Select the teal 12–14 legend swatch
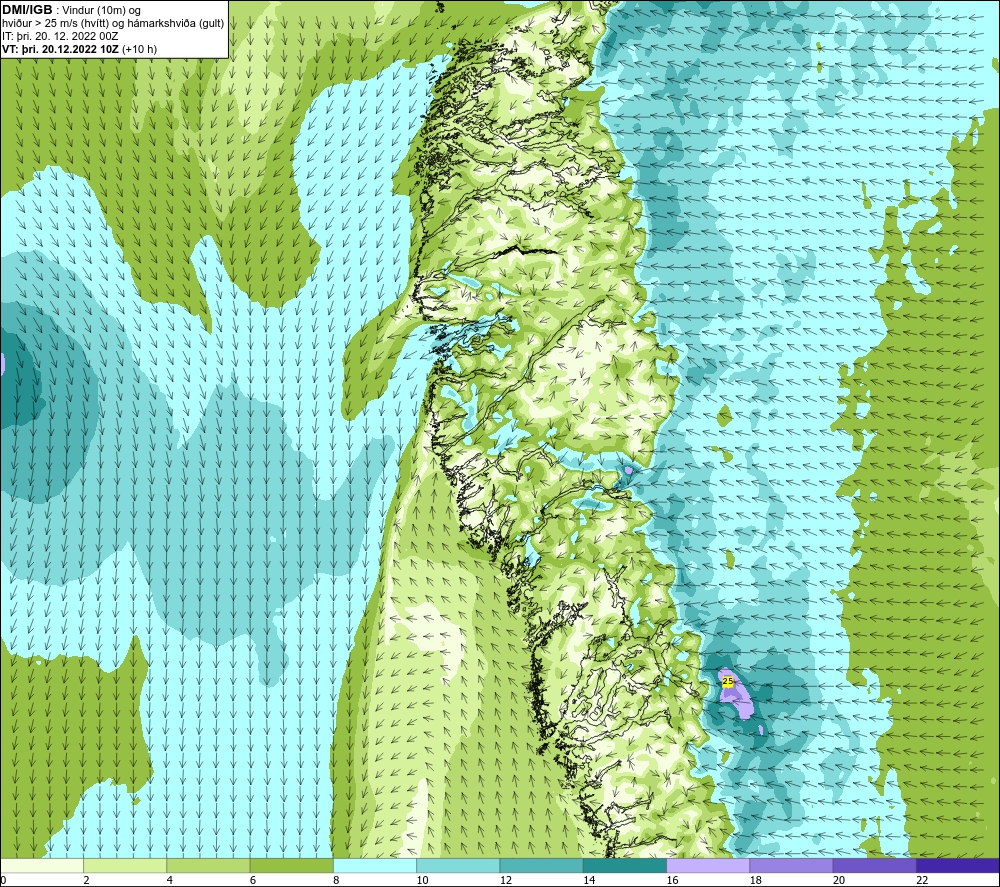Image resolution: width=1000 pixels, height=887 pixels. click(541, 865)
